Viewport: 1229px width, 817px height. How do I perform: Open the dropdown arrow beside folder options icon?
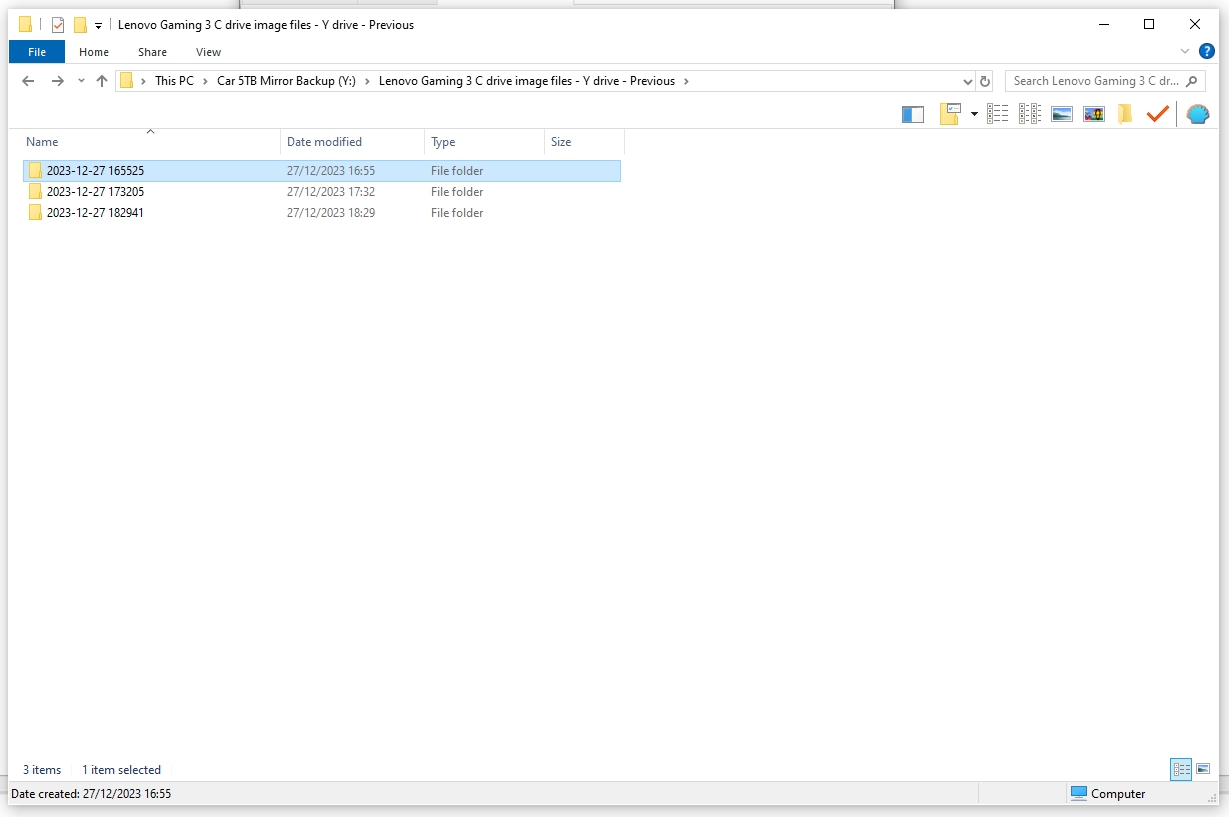974,115
